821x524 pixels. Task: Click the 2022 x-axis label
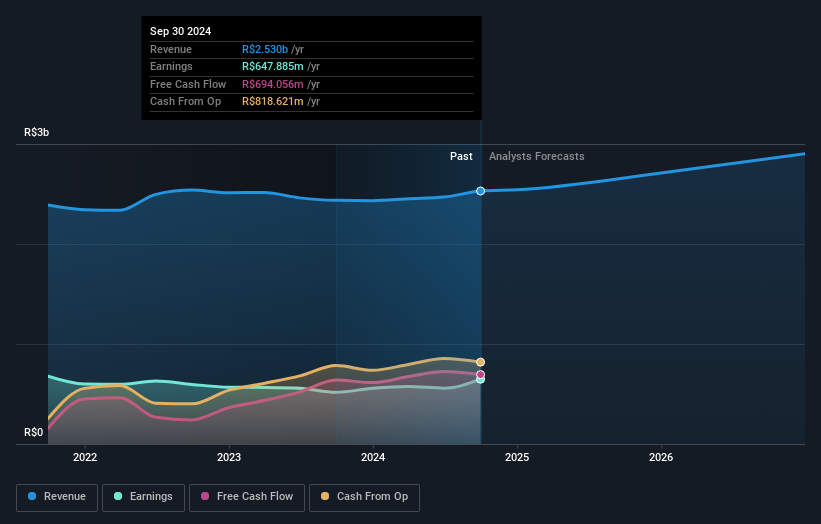click(85, 458)
